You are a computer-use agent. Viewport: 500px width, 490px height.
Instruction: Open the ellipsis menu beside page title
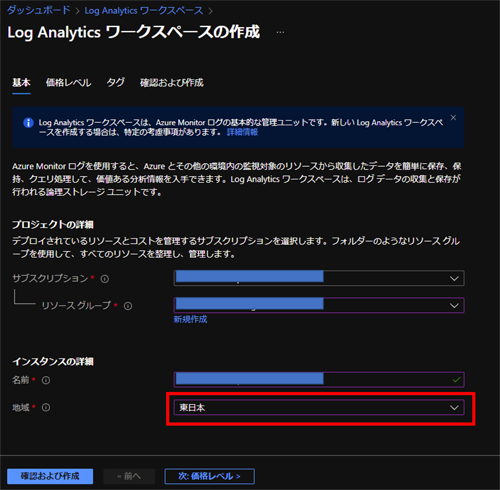[280, 32]
